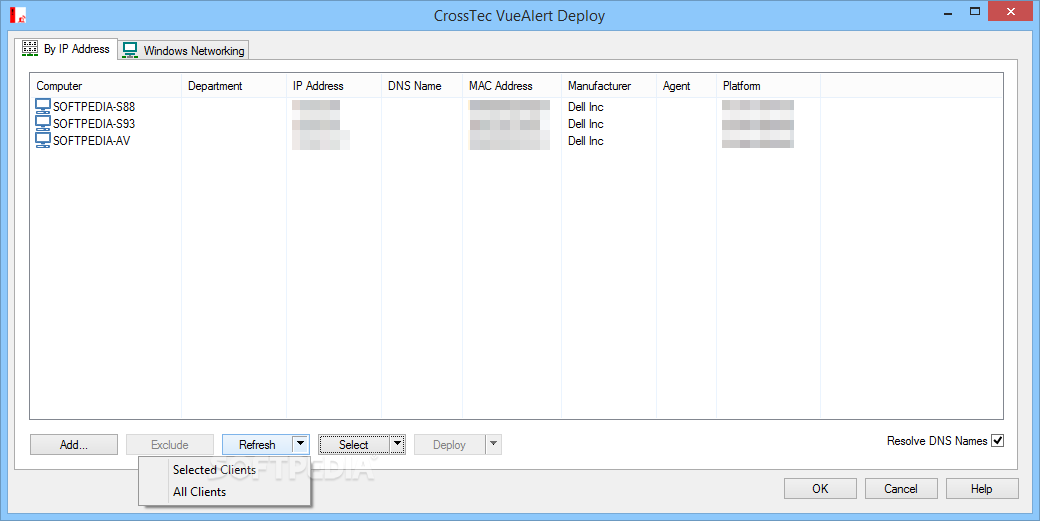Click the Exclude button

click(170, 445)
